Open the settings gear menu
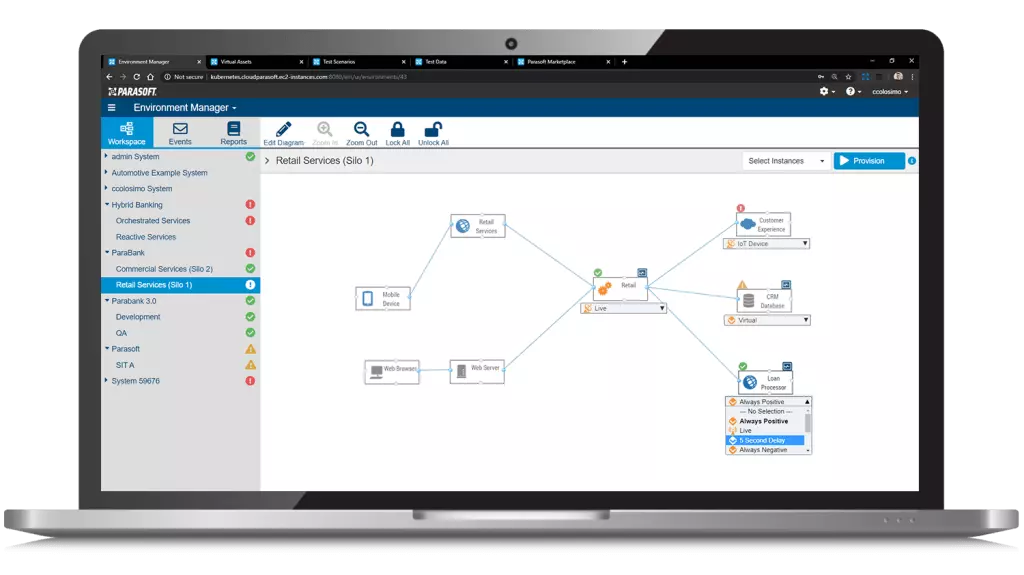 tap(826, 91)
